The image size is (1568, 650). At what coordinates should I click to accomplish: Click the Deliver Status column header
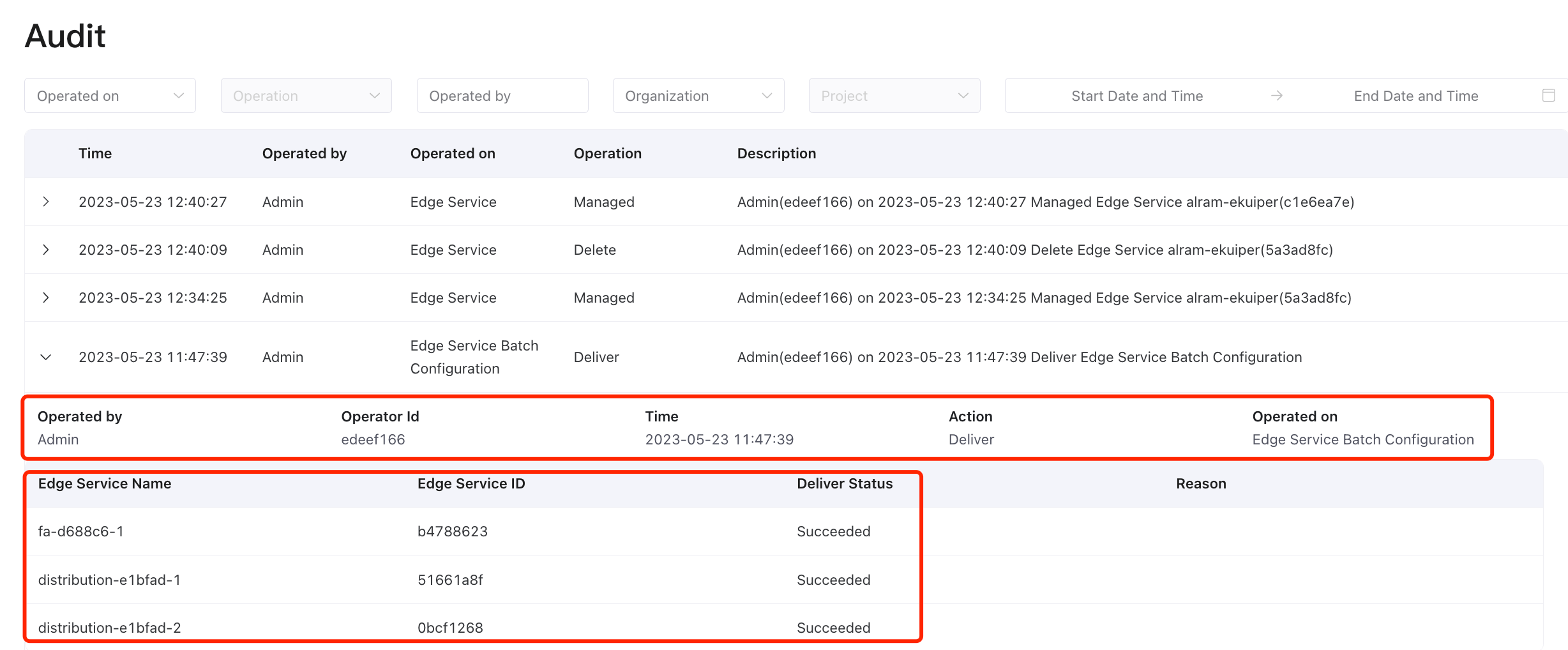[x=844, y=483]
